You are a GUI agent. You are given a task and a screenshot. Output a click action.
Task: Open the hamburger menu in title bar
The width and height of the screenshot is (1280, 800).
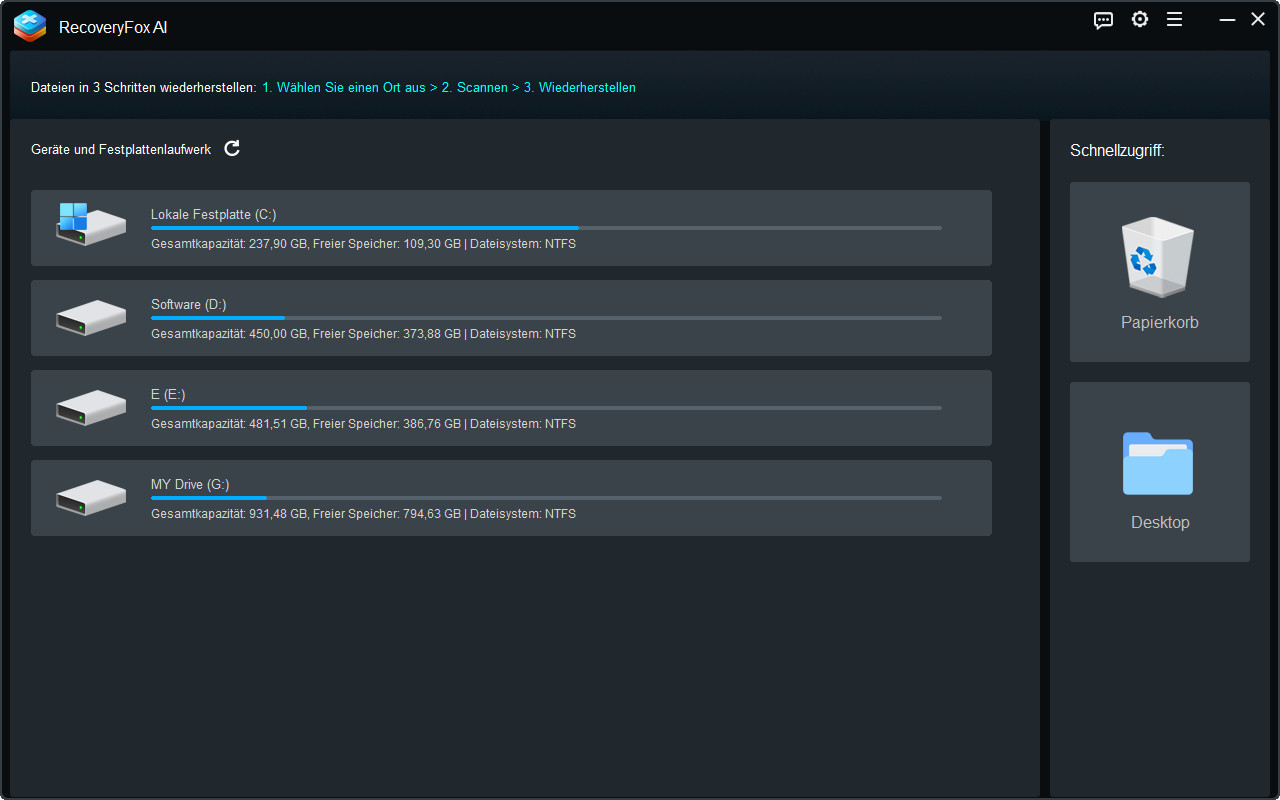pos(1175,19)
